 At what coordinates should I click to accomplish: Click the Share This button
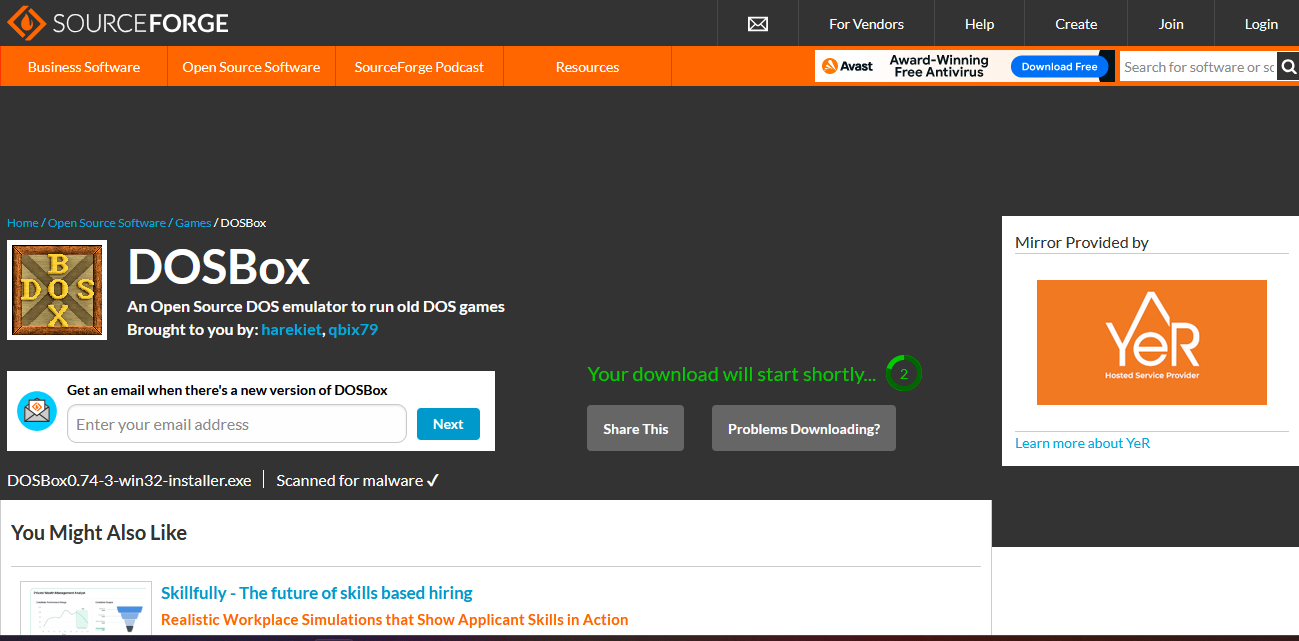coord(635,428)
